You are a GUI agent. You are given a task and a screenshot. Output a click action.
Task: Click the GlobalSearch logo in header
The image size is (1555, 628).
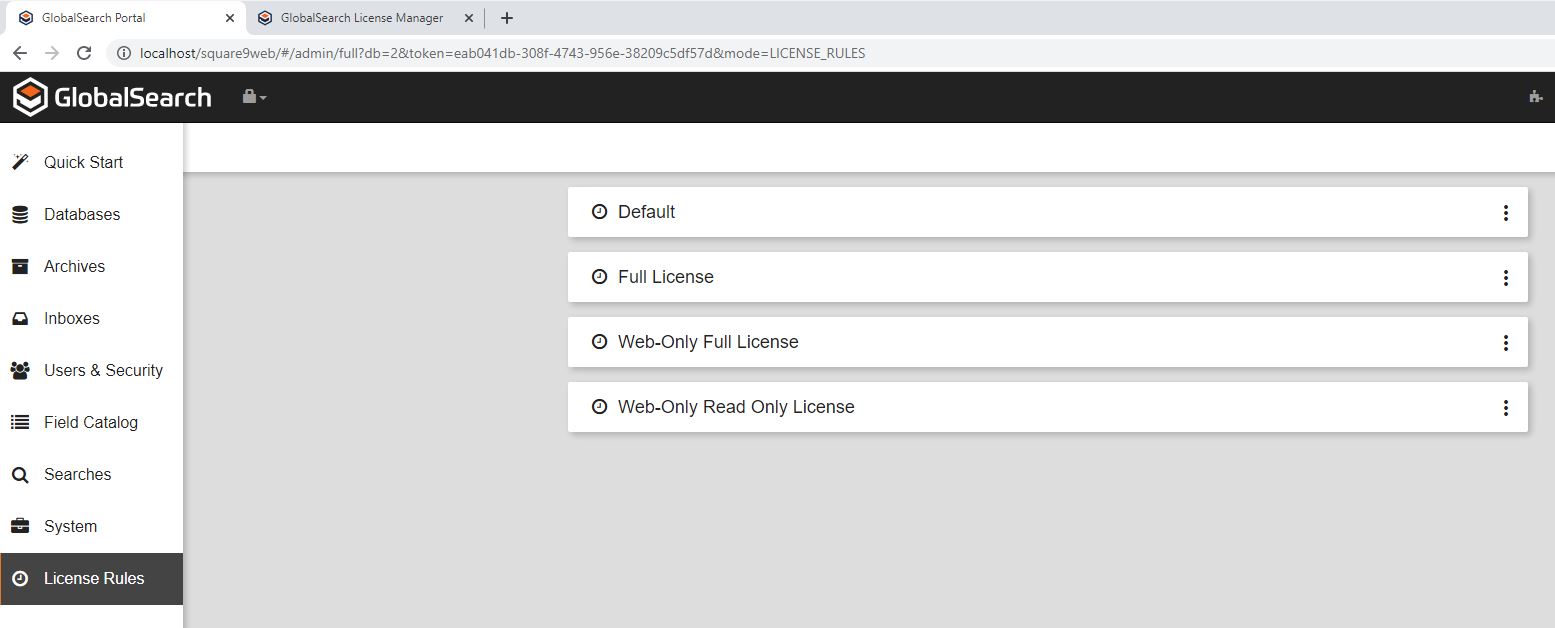pyautogui.click(x=112, y=97)
